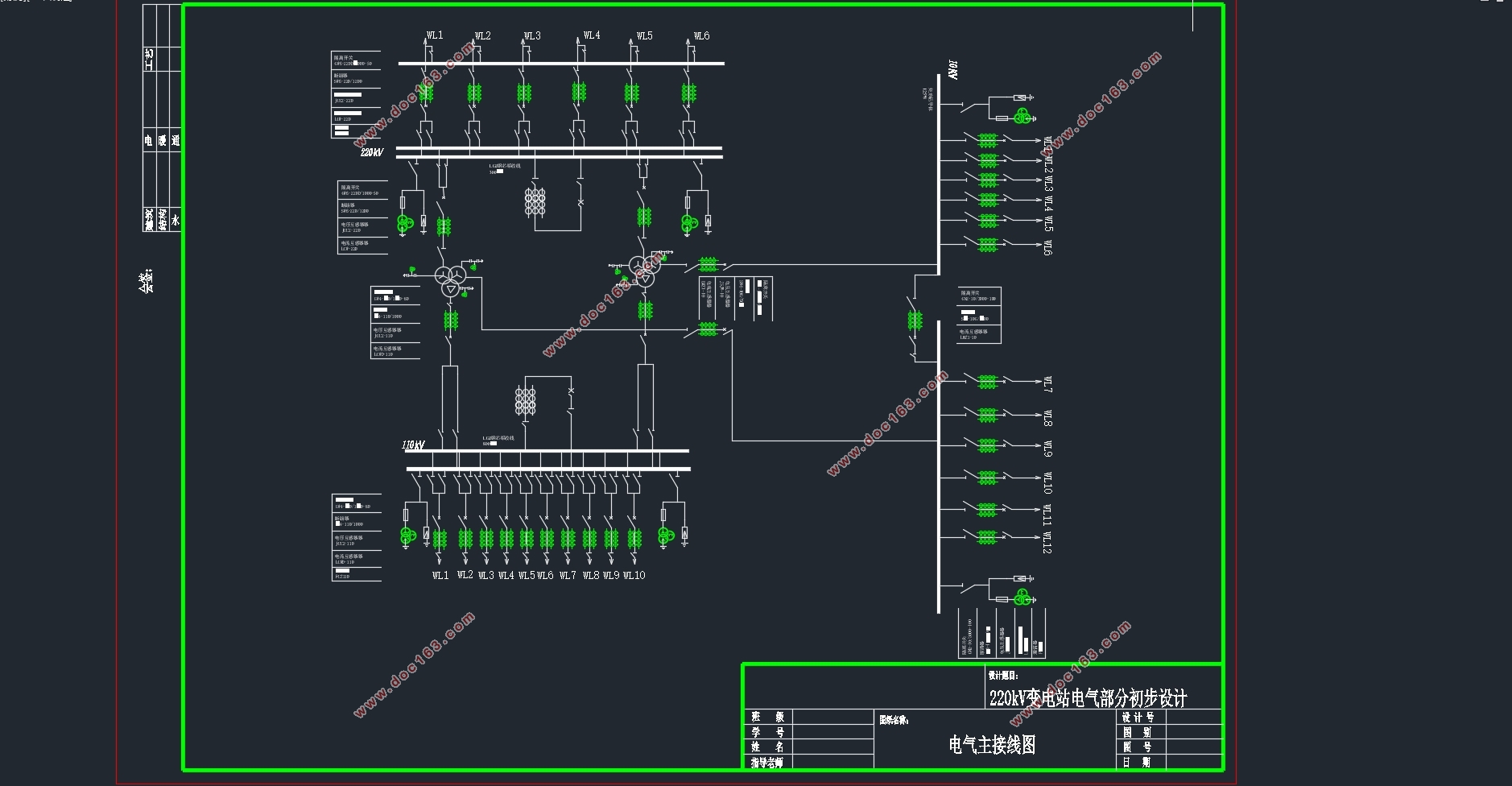
Task: Click the WL3 label under the 110kV feeders
Action: point(485,575)
